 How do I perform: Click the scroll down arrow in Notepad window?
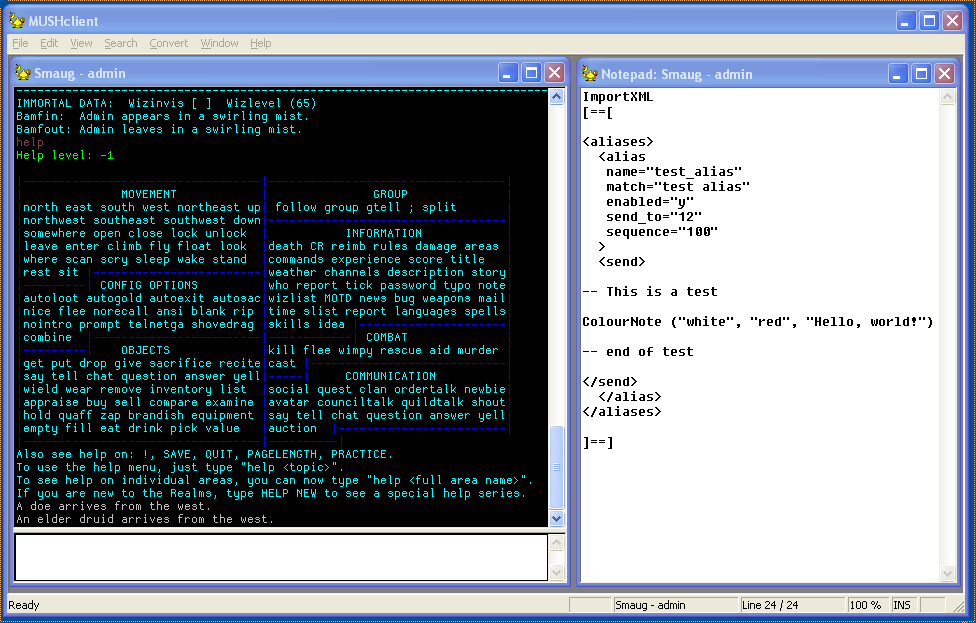(948, 573)
